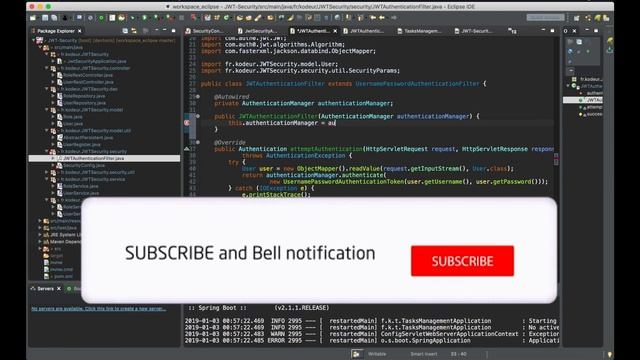The width and height of the screenshot is (640, 360).
Task: Click the lightbulb icon in the status bar
Action: (x=610, y=354)
